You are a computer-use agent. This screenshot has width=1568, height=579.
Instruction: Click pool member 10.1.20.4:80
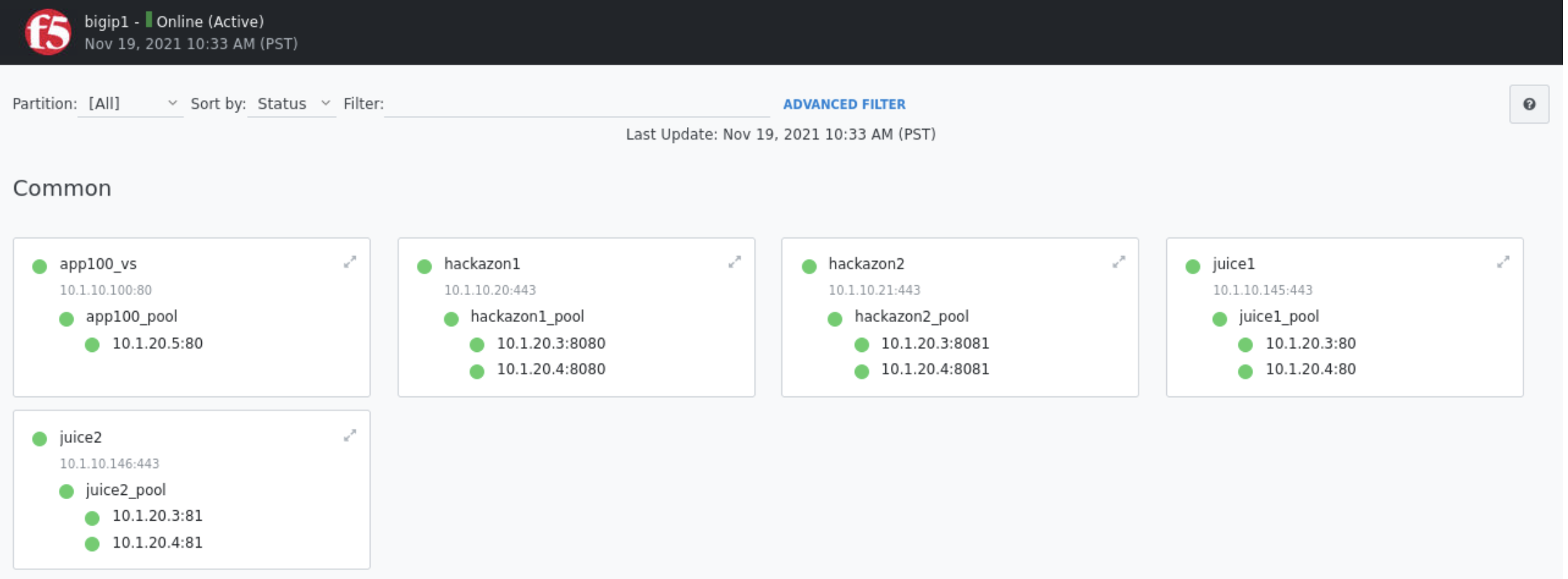click(x=1310, y=369)
